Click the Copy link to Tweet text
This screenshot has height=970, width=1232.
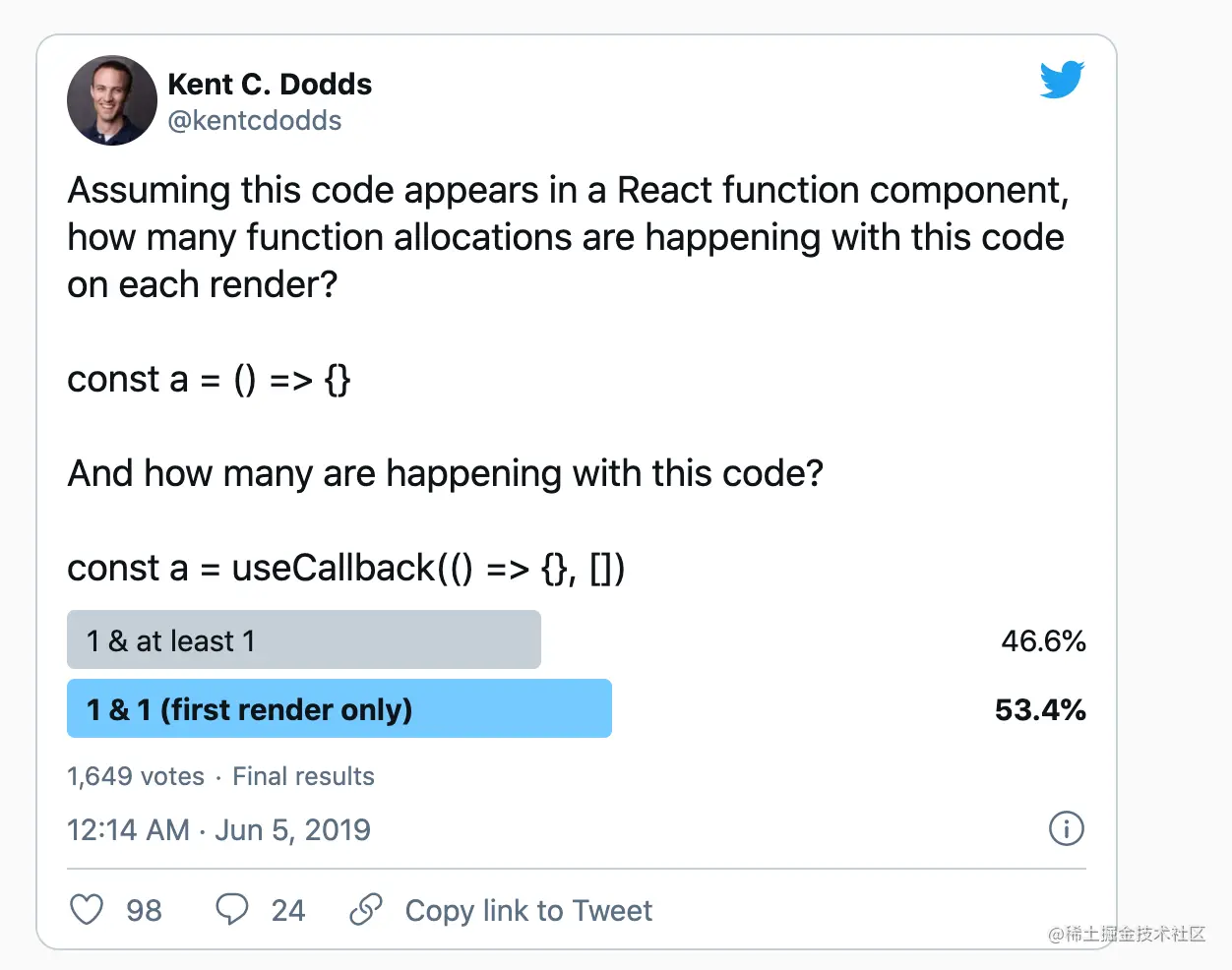[528, 911]
